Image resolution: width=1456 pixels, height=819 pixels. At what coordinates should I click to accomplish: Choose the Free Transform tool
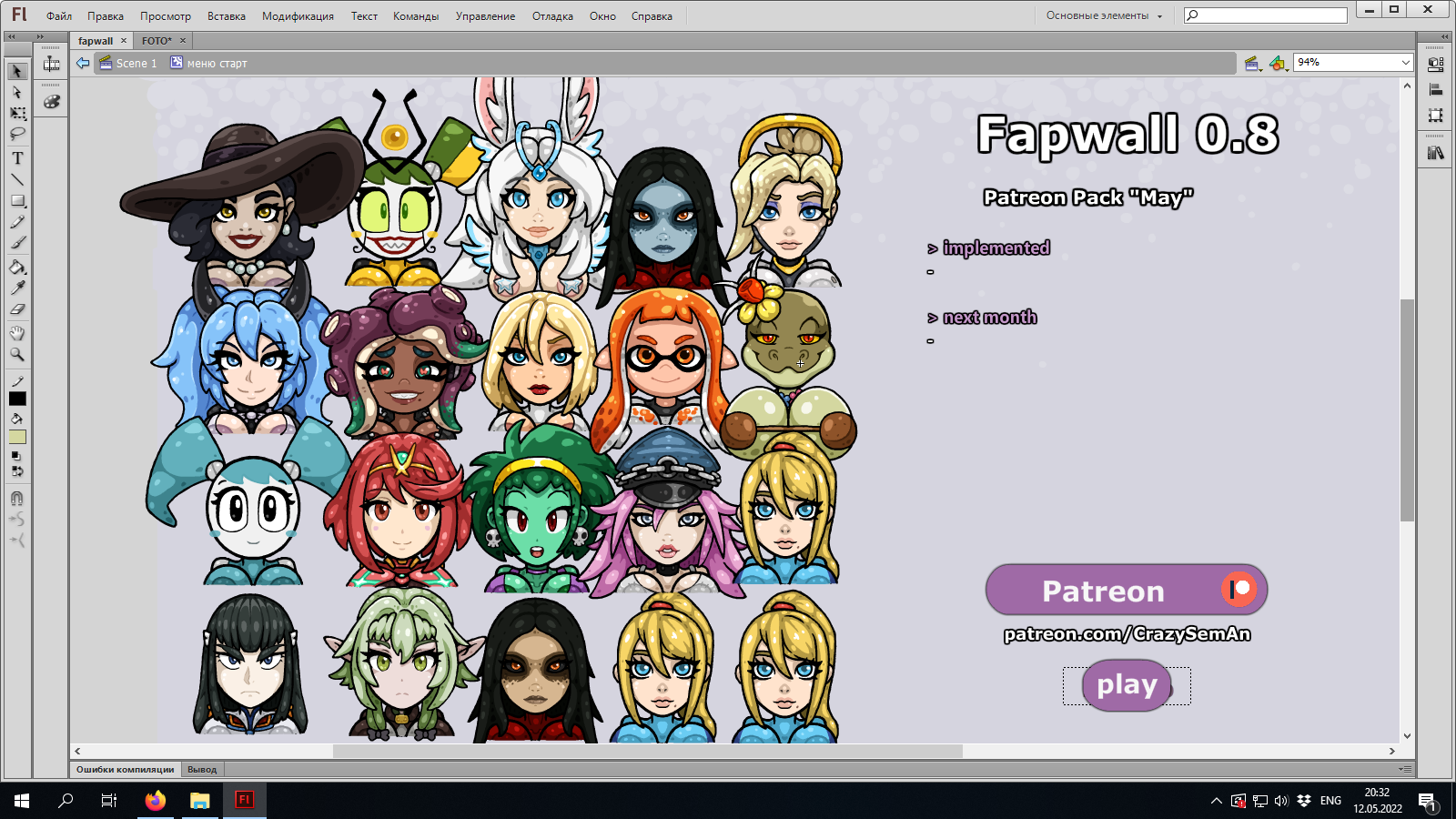(17, 114)
